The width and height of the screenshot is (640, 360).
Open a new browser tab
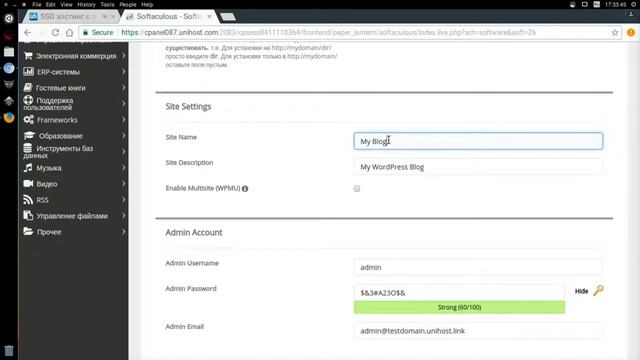[228, 17]
